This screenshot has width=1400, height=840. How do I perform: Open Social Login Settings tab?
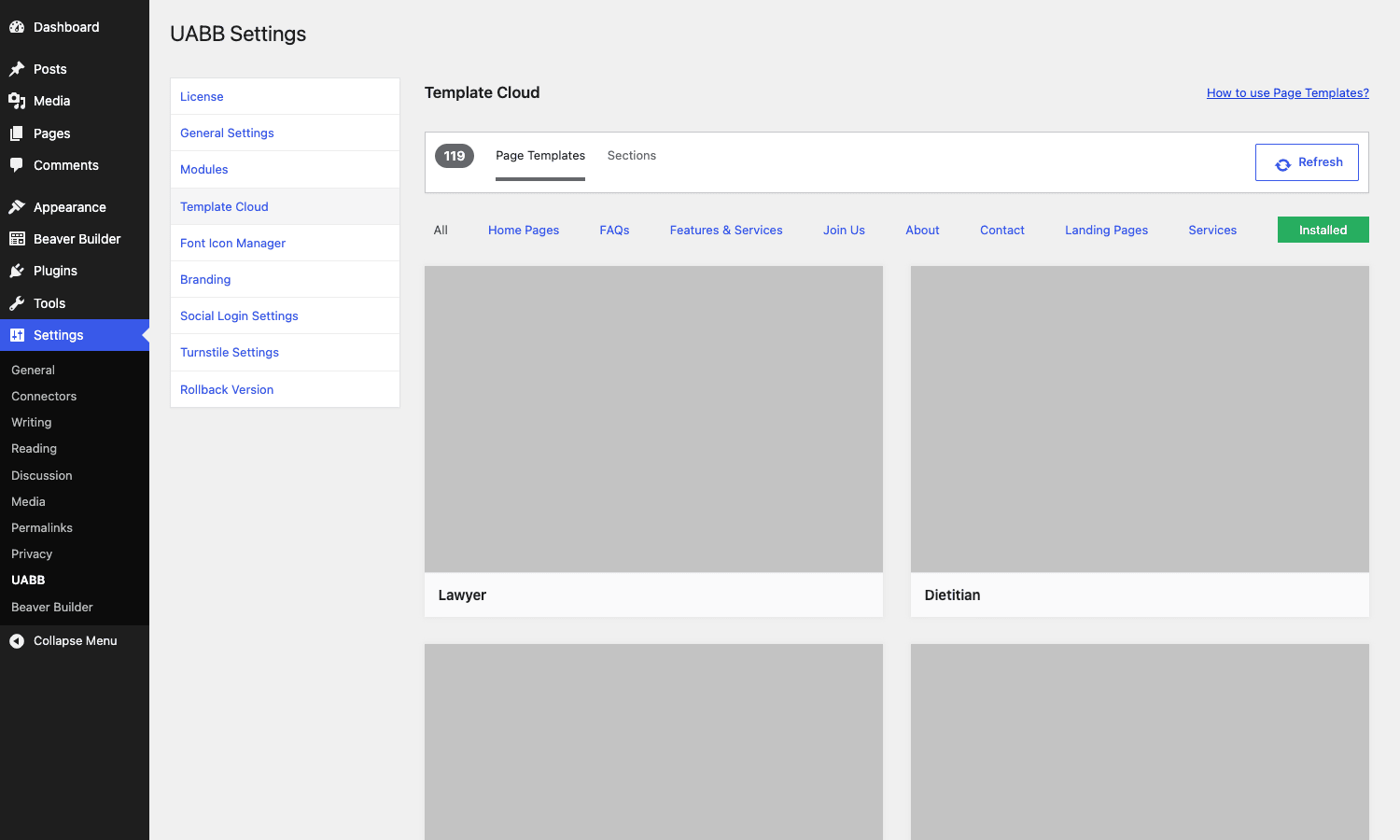point(285,315)
